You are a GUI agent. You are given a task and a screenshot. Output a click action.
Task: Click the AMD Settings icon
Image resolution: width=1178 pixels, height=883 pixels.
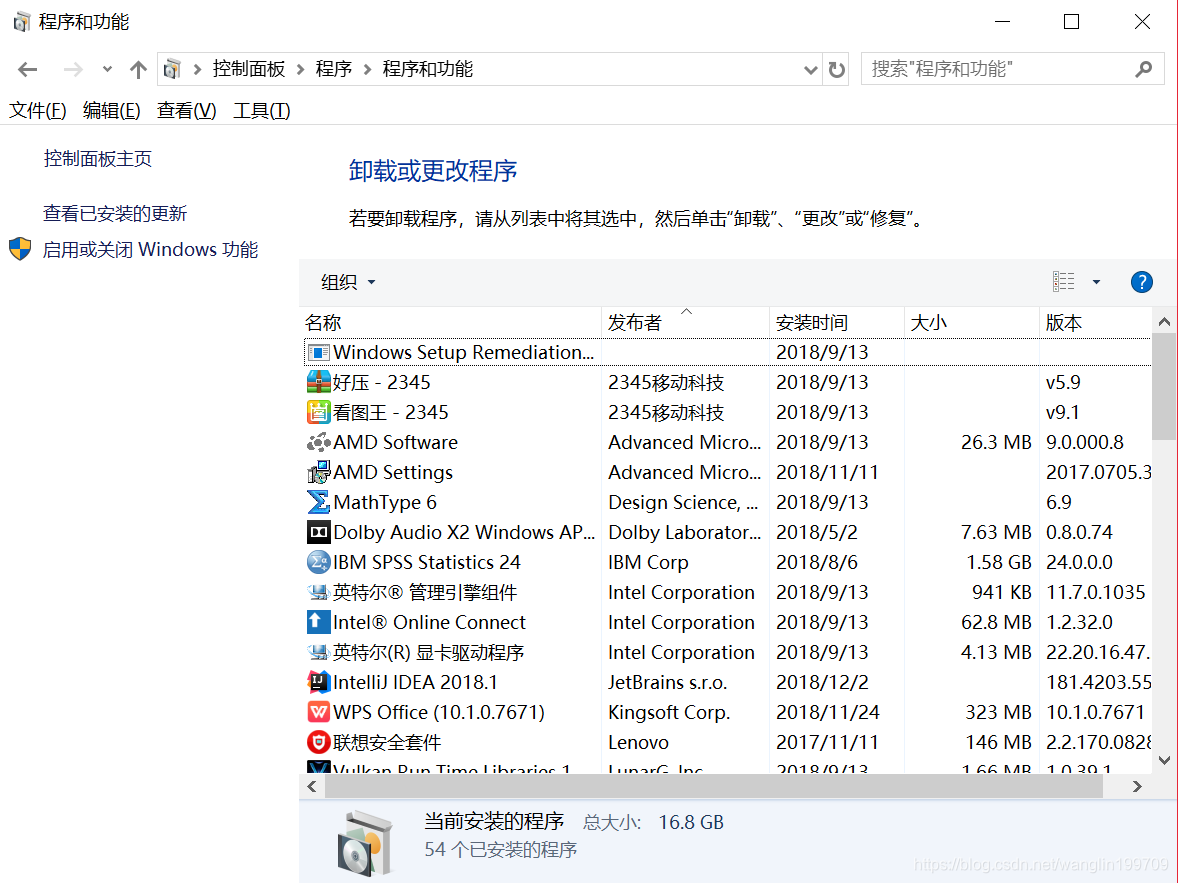319,473
